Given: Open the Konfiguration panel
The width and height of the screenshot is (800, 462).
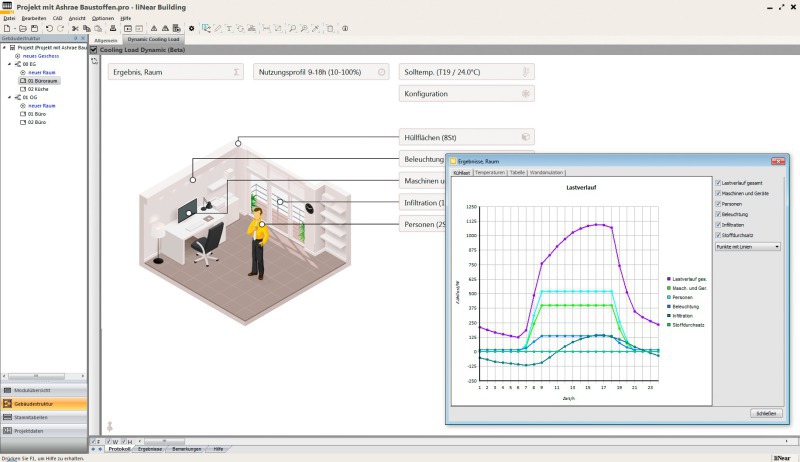Looking at the screenshot, I should [x=466, y=94].
